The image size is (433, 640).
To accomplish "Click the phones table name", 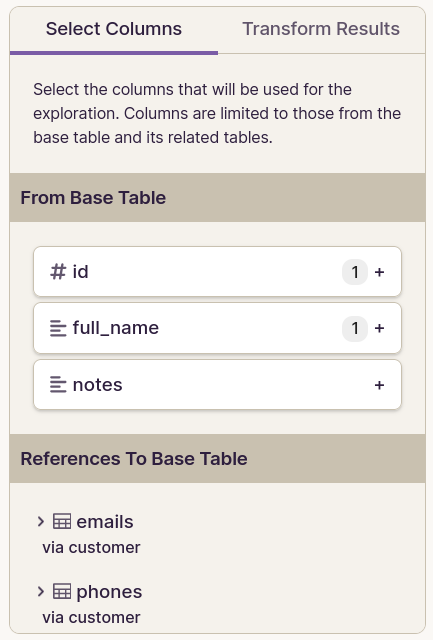I will 109,592.
